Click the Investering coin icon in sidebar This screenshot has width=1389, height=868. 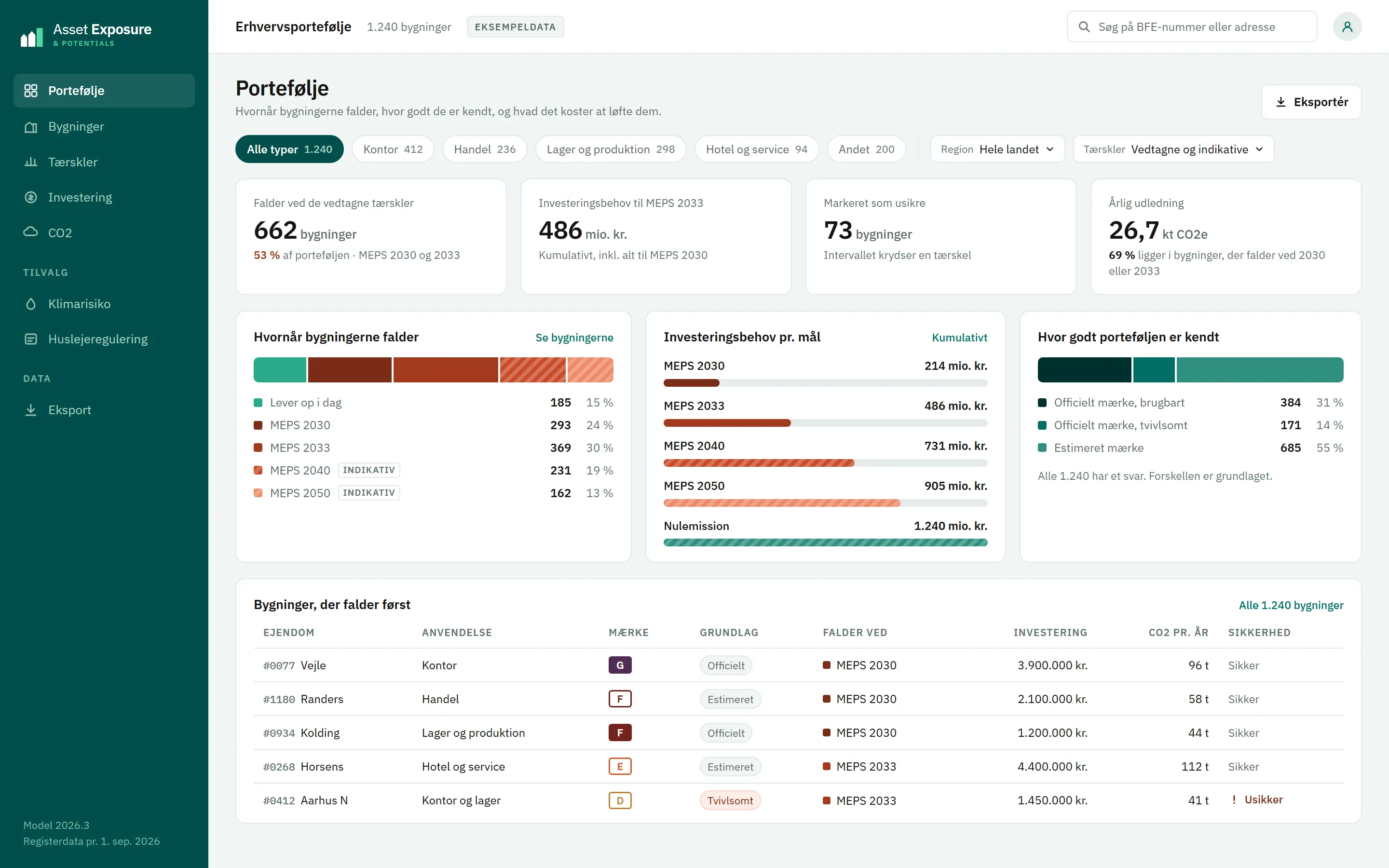click(x=31, y=198)
